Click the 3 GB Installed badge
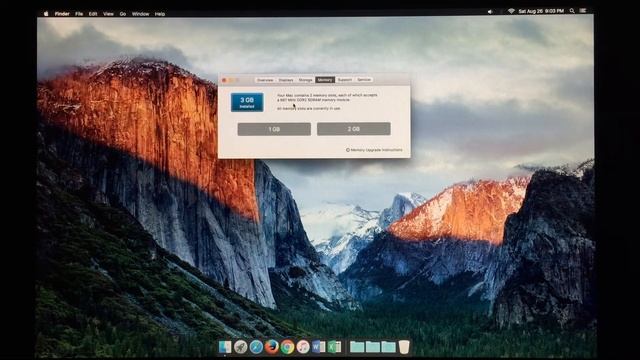The image size is (640, 360). tap(247, 102)
